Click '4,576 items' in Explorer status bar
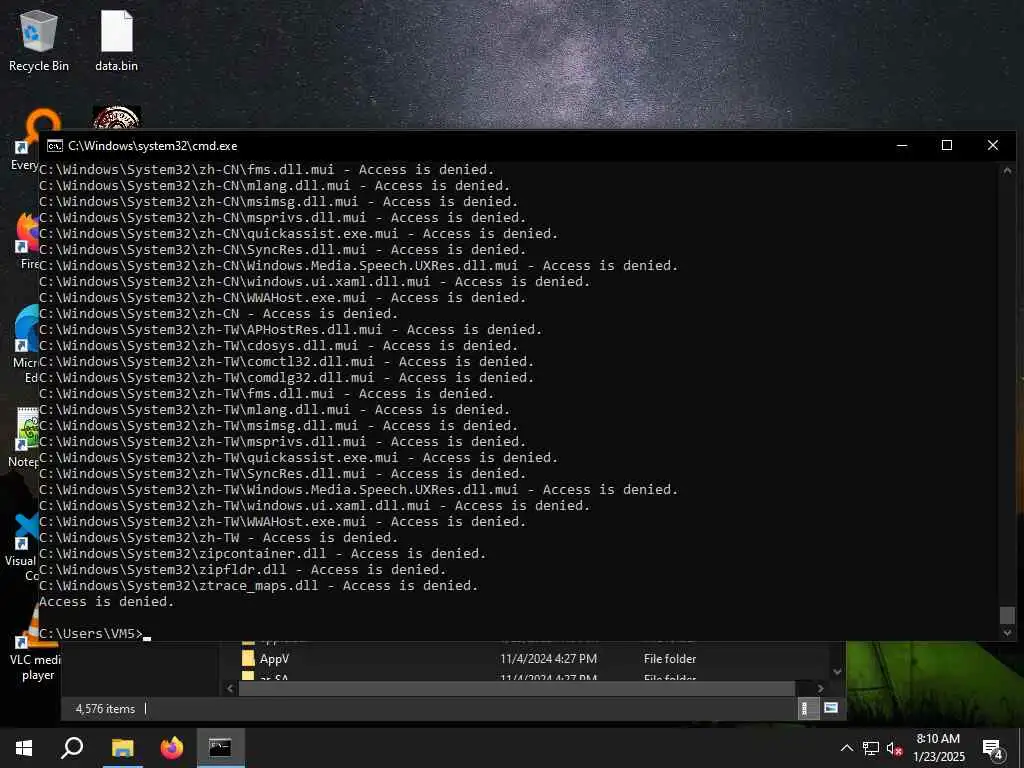This screenshot has height=768, width=1024. point(105,709)
